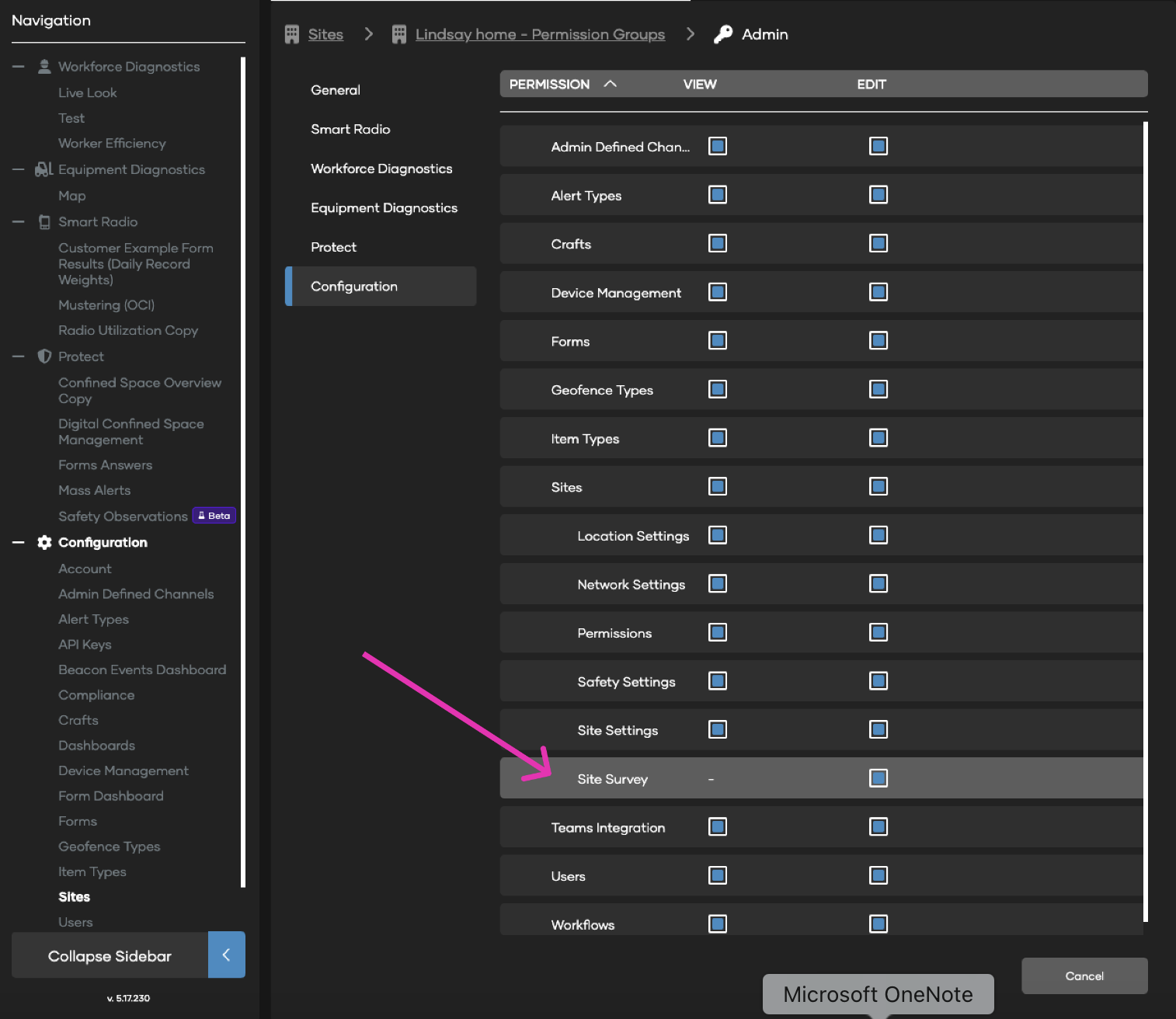Toggle Edit checkbox for Site Survey

pyautogui.click(x=879, y=778)
